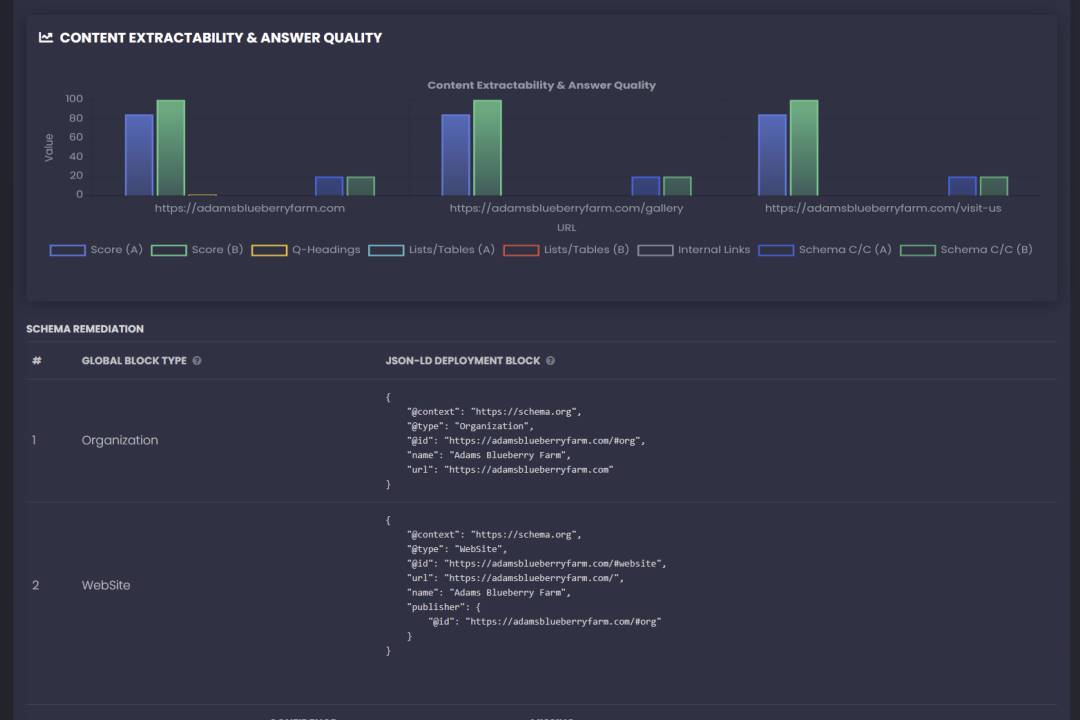
Task: Click green Schema C/C bar for visit-us page
Action: 994,186
